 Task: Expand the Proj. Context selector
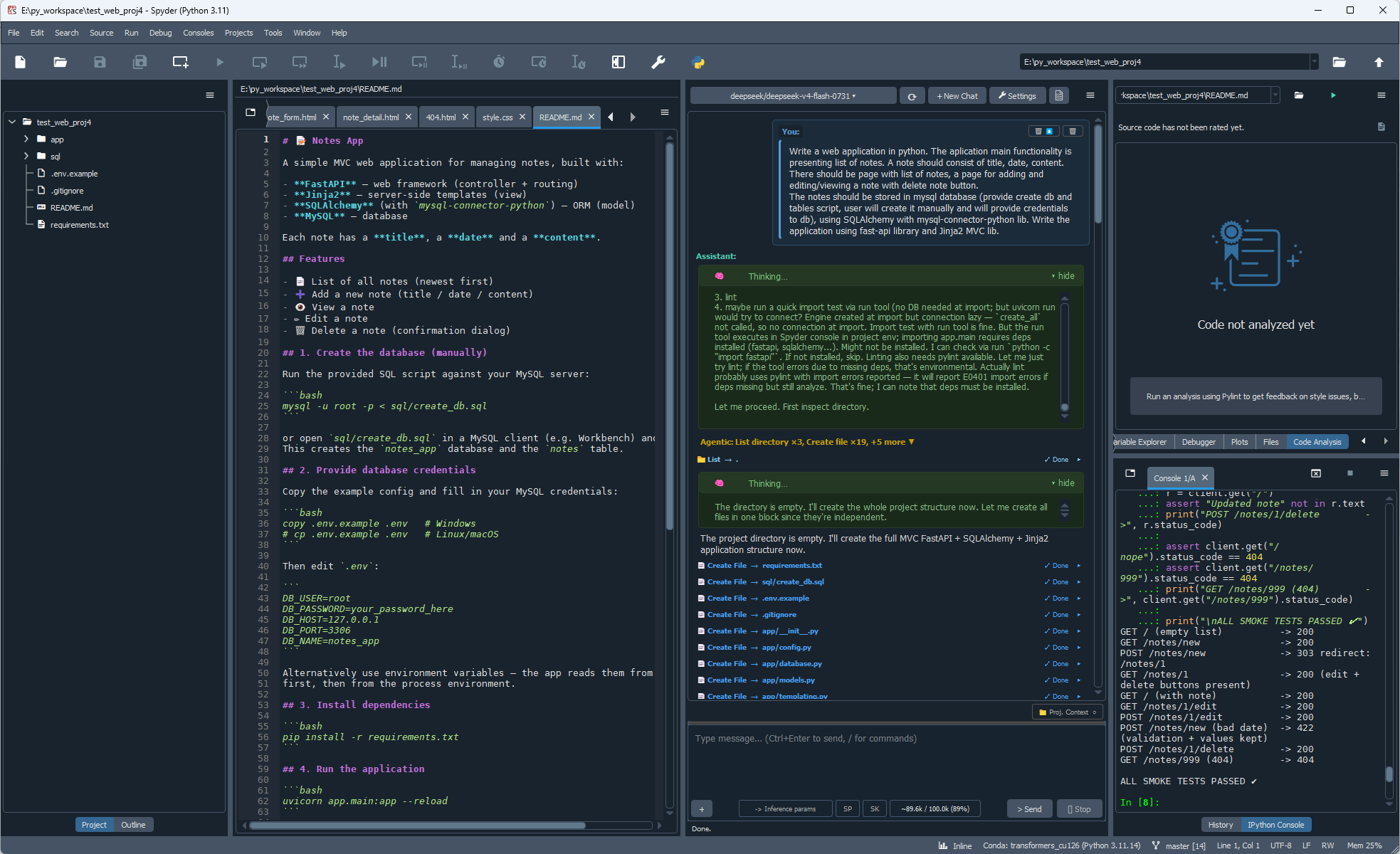[1067, 712]
